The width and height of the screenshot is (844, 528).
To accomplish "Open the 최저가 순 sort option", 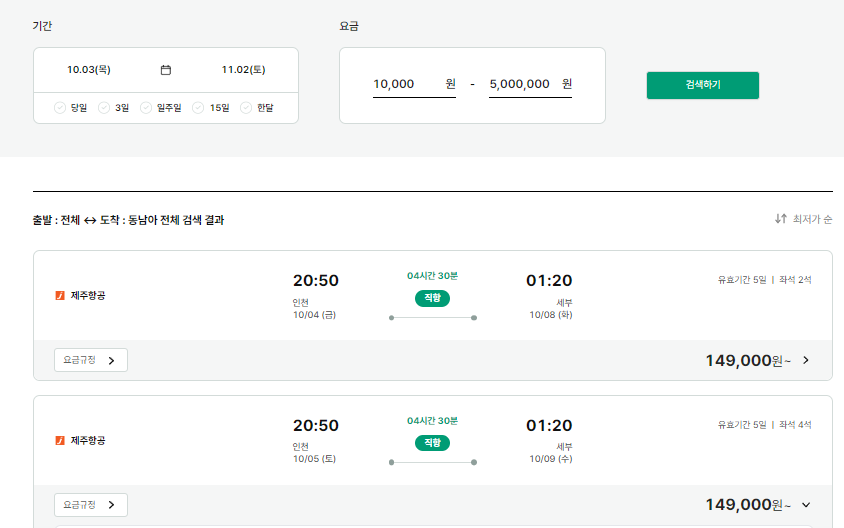I will [804, 219].
